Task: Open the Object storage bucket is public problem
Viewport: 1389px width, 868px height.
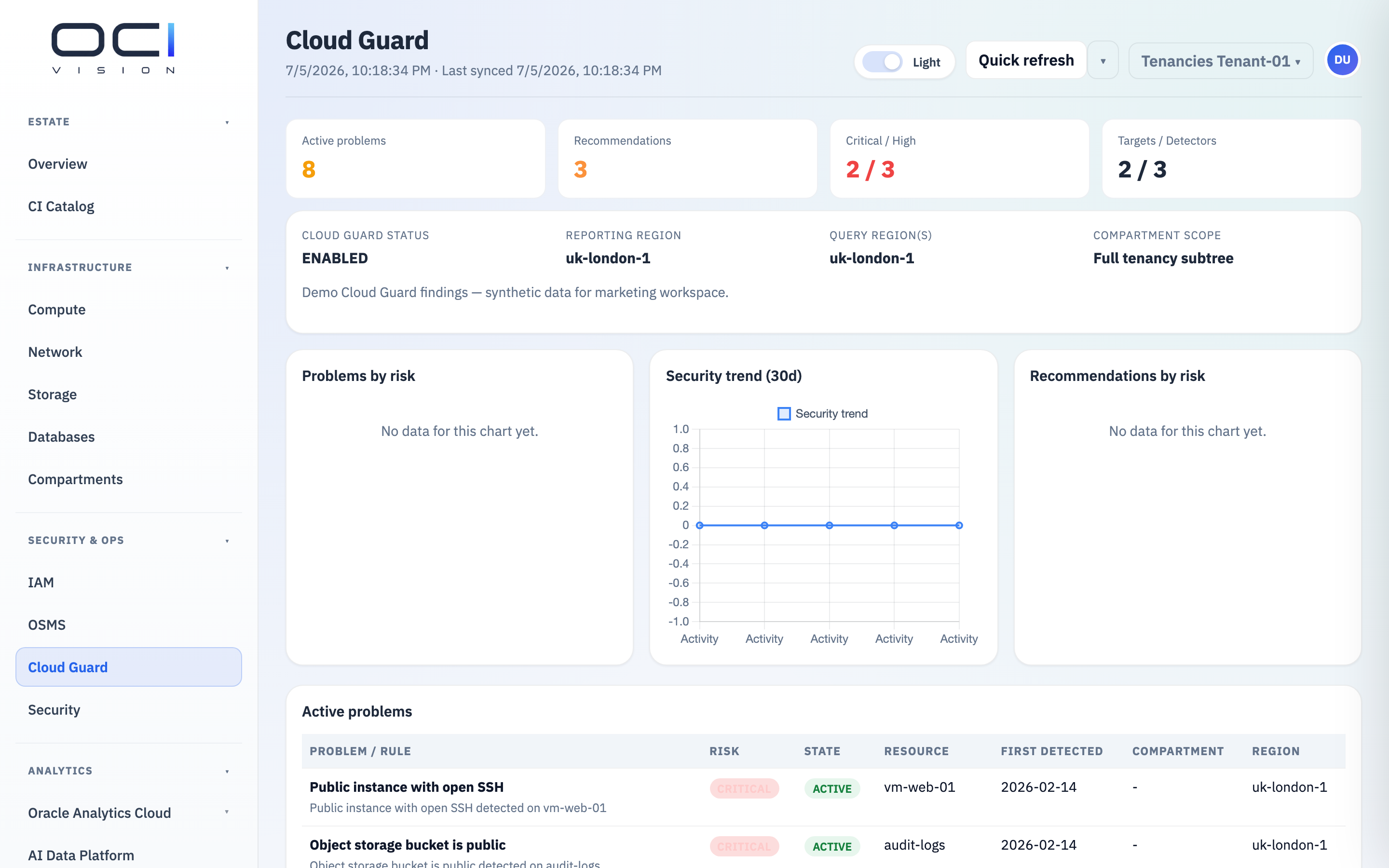Action: tap(408, 845)
